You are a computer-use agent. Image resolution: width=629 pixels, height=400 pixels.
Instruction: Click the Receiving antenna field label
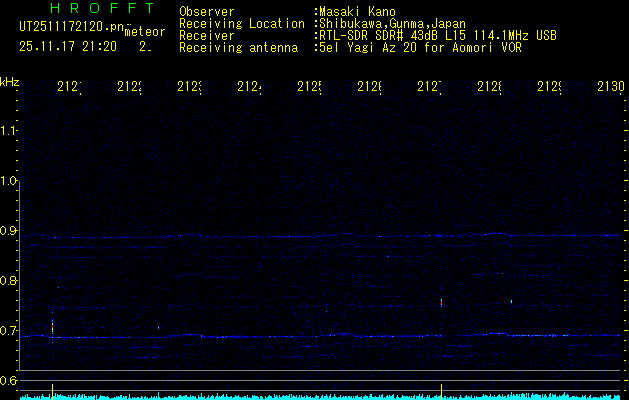point(238,47)
